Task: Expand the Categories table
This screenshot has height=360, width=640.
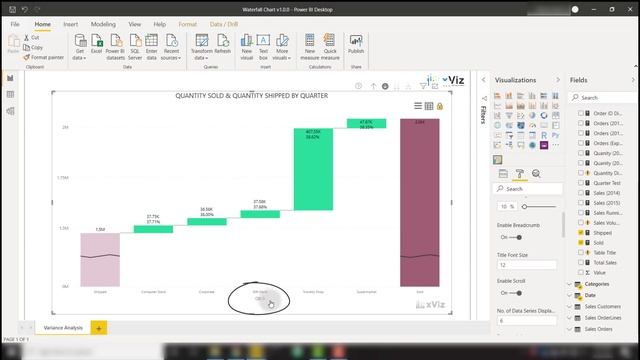Action: [x=569, y=284]
